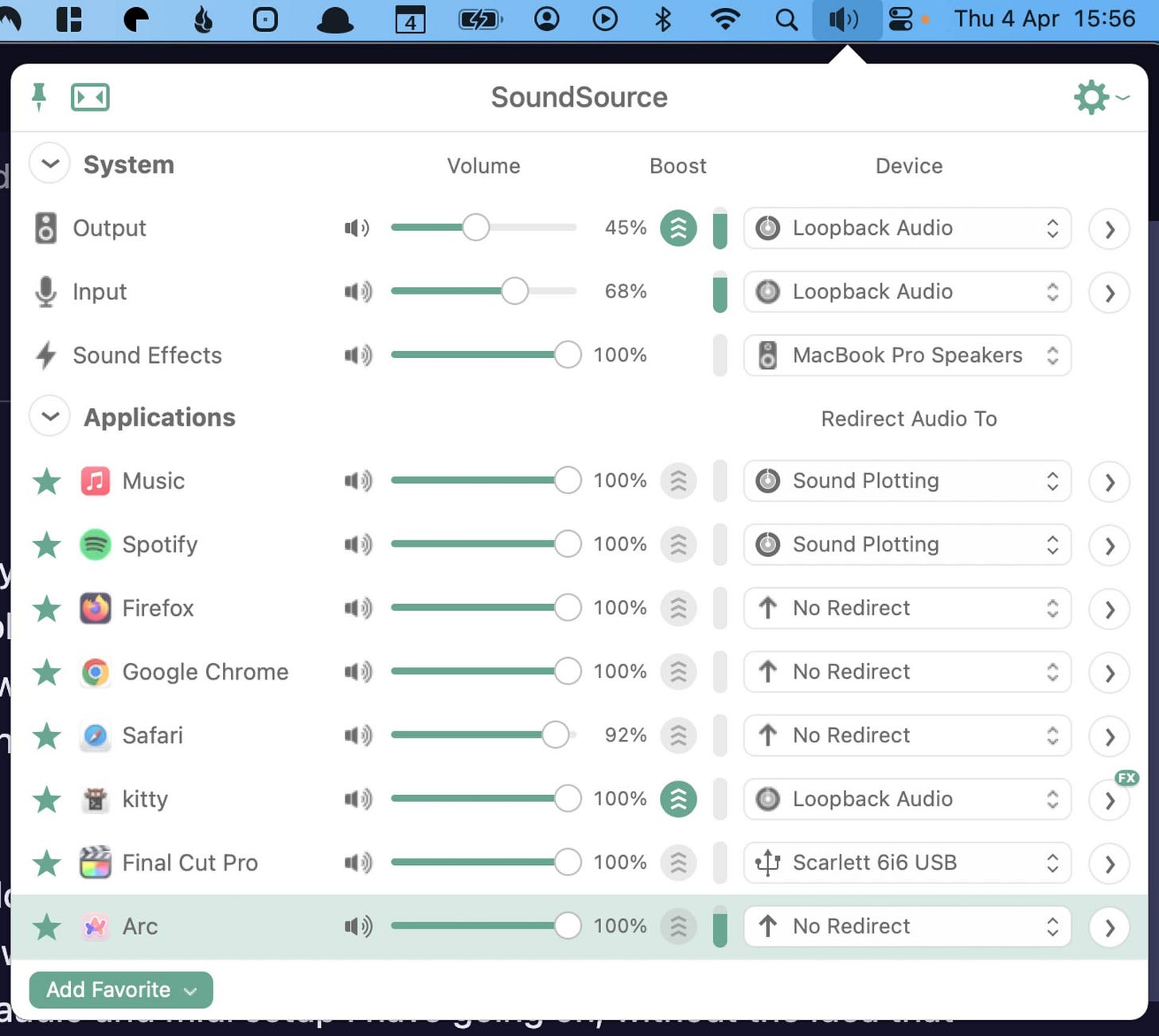Mute Google Chrome audio
Screen dimensions: 1159x1036
tap(357, 672)
